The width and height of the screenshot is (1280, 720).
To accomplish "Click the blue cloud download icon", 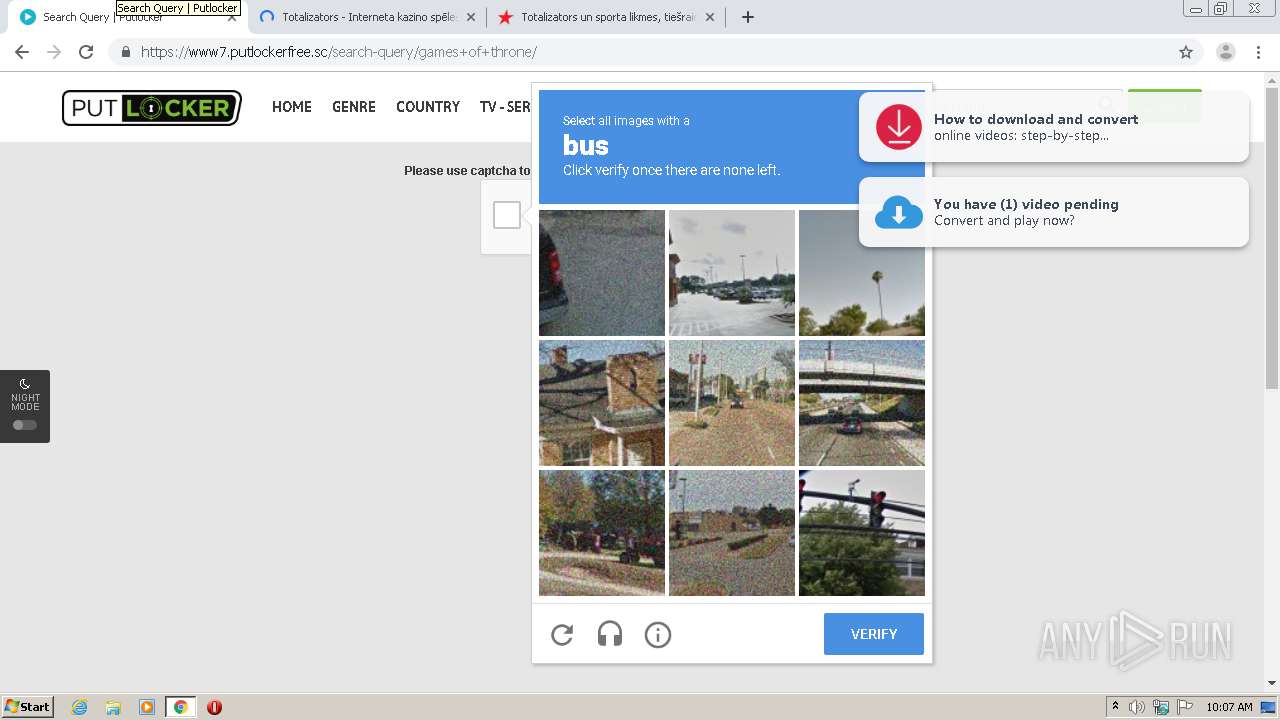I will 899,212.
